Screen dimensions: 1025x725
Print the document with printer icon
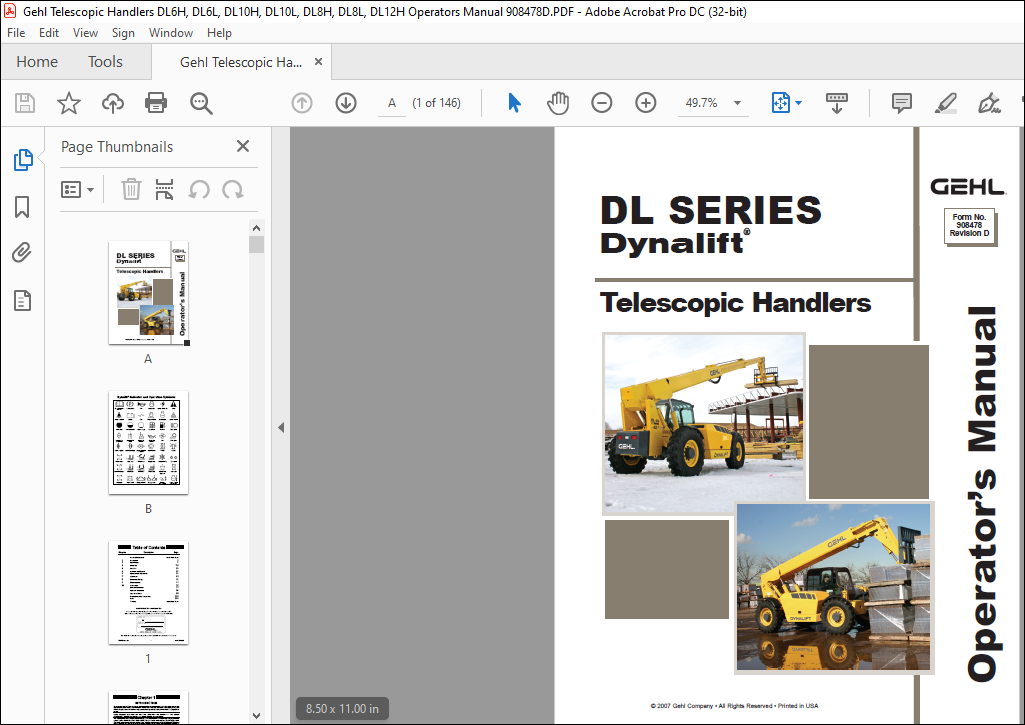point(156,103)
